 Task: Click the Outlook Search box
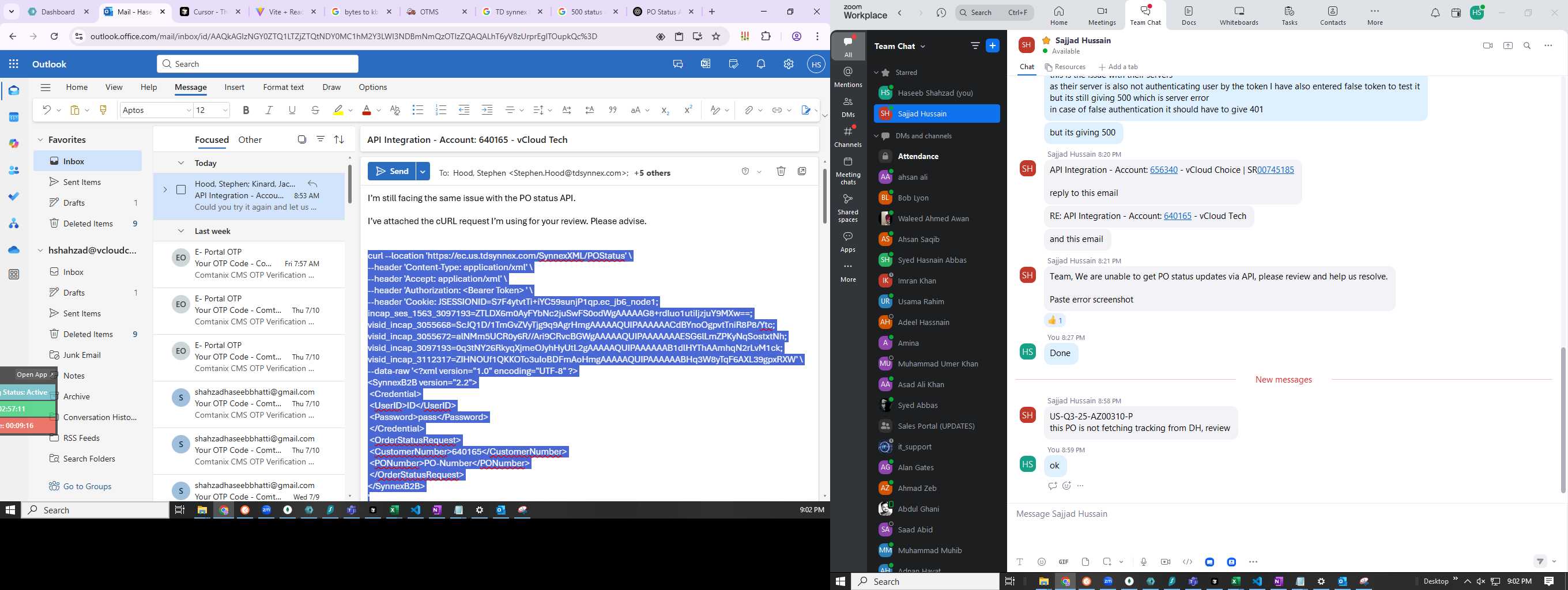click(x=258, y=64)
